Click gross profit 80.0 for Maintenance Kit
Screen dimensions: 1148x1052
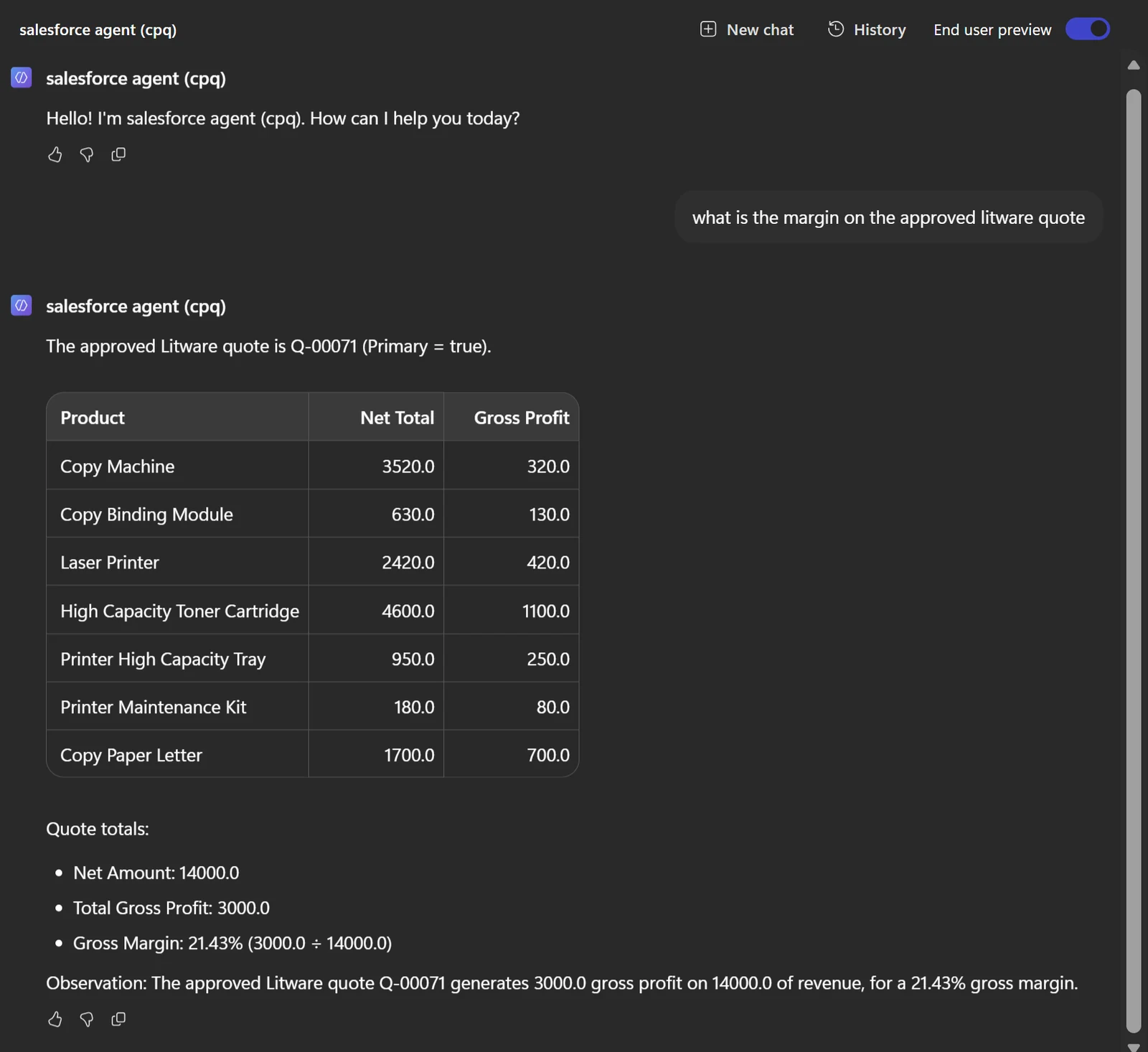coord(512,707)
